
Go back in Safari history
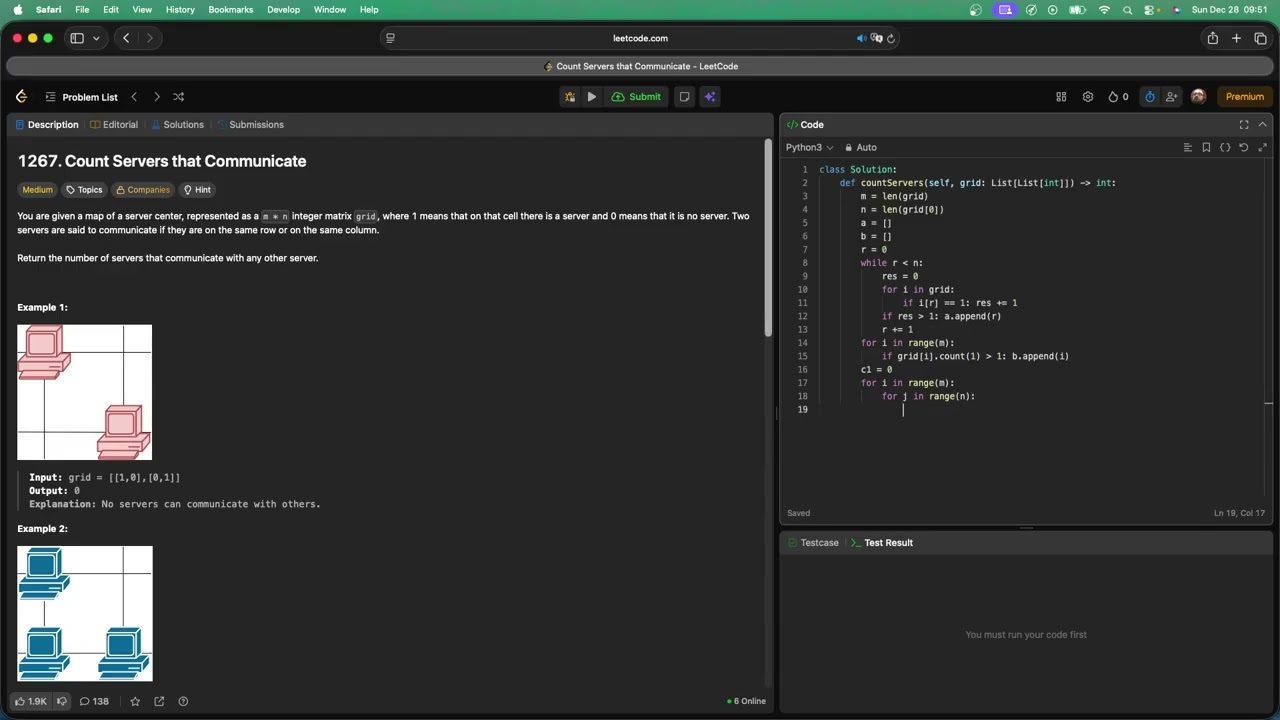point(126,38)
